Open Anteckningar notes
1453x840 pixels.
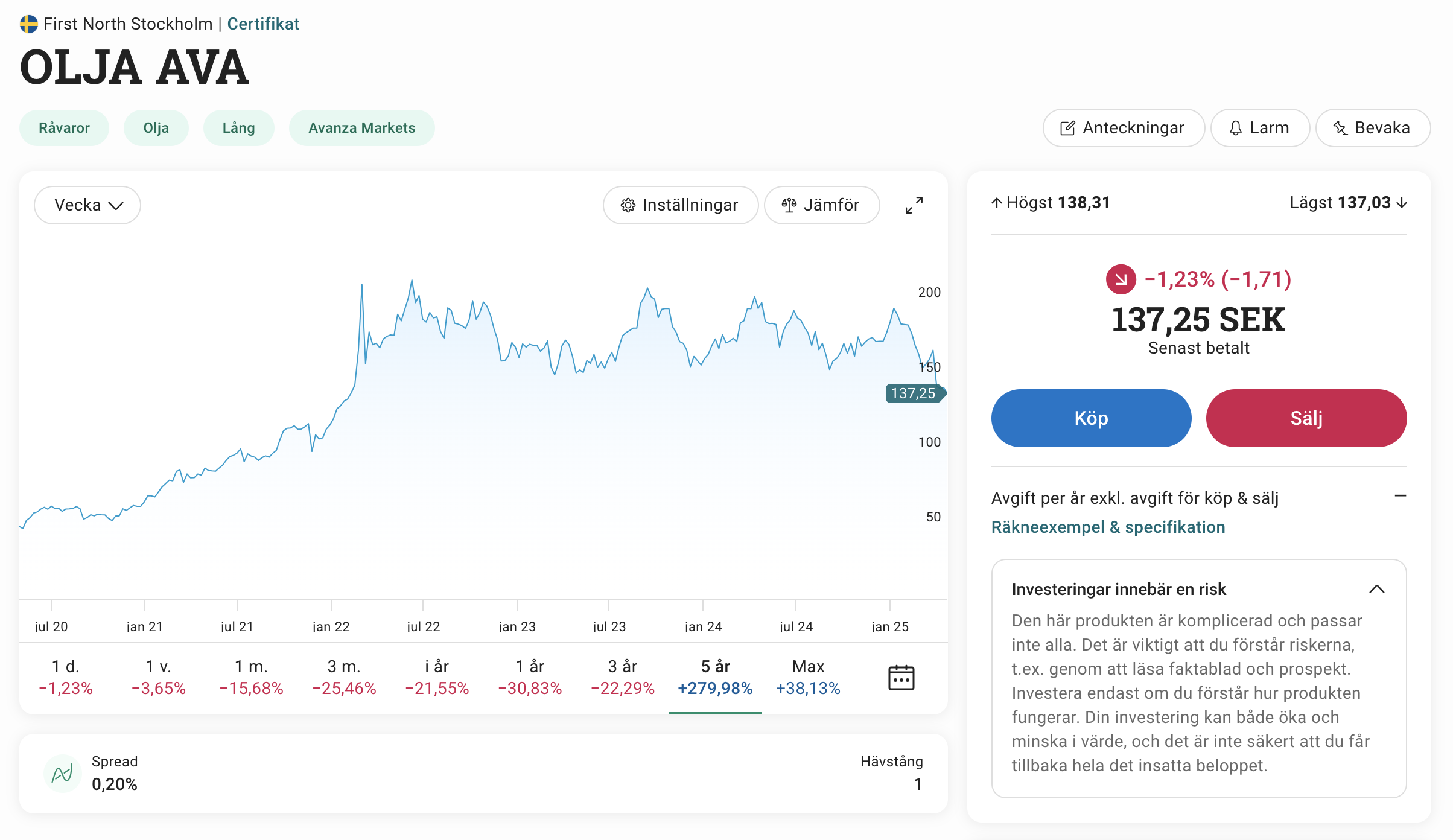coord(1123,128)
